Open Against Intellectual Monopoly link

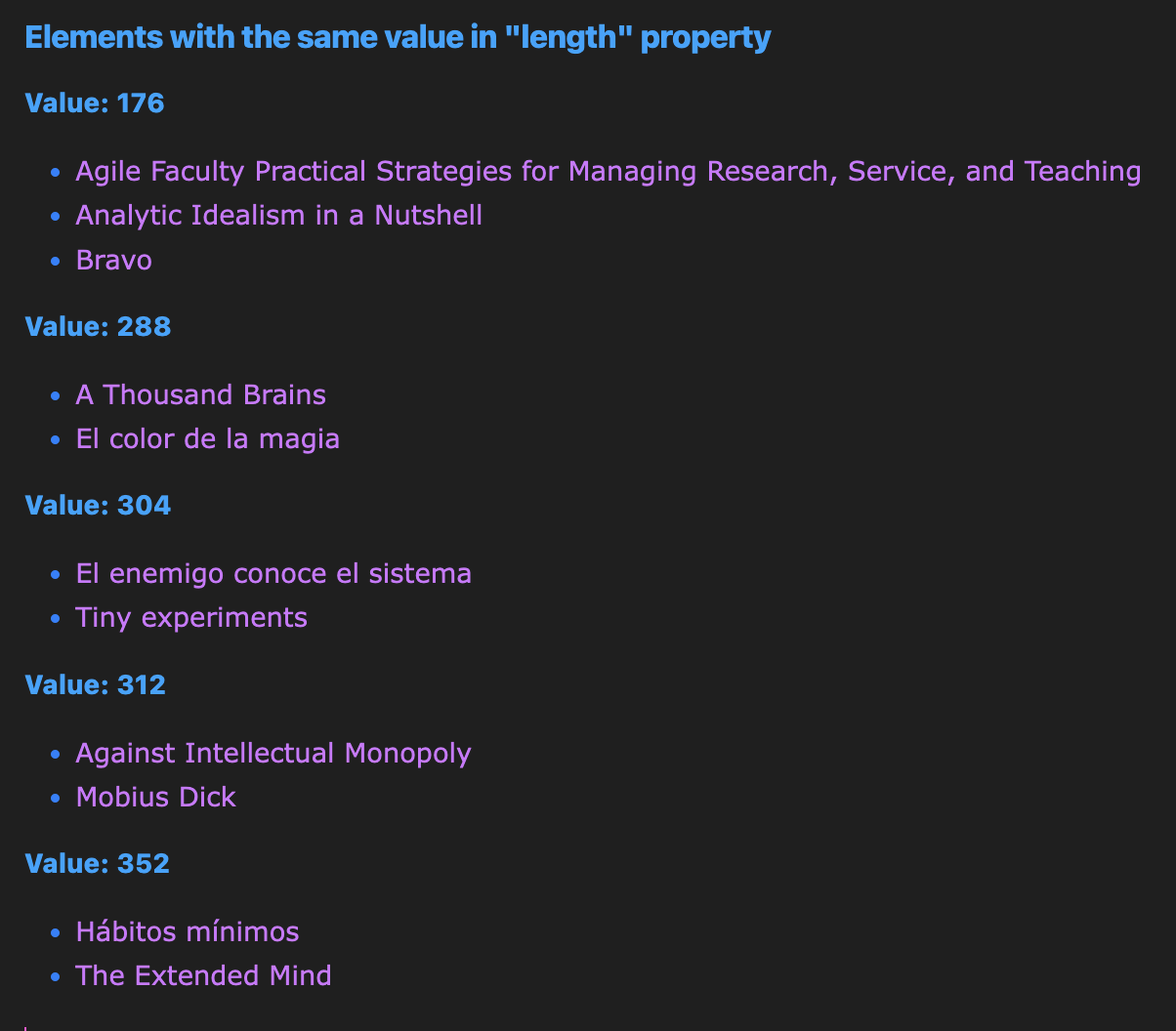coord(273,754)
